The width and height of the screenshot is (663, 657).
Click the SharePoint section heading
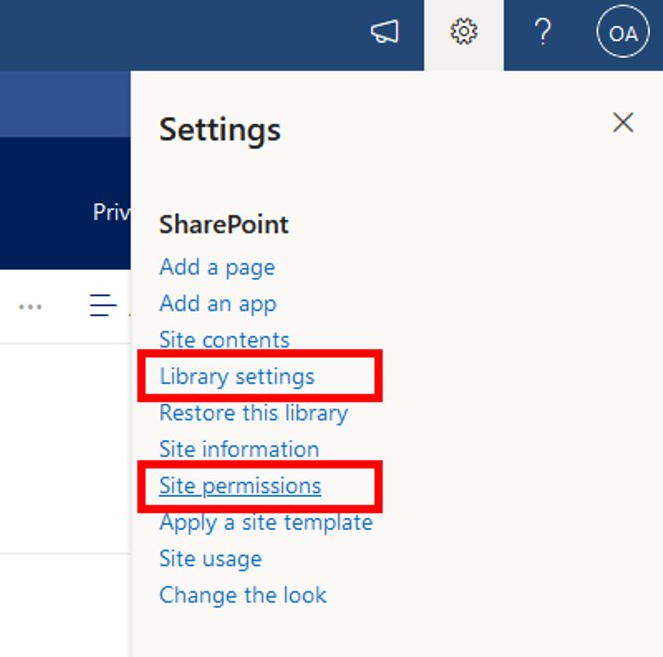(224, 224)
